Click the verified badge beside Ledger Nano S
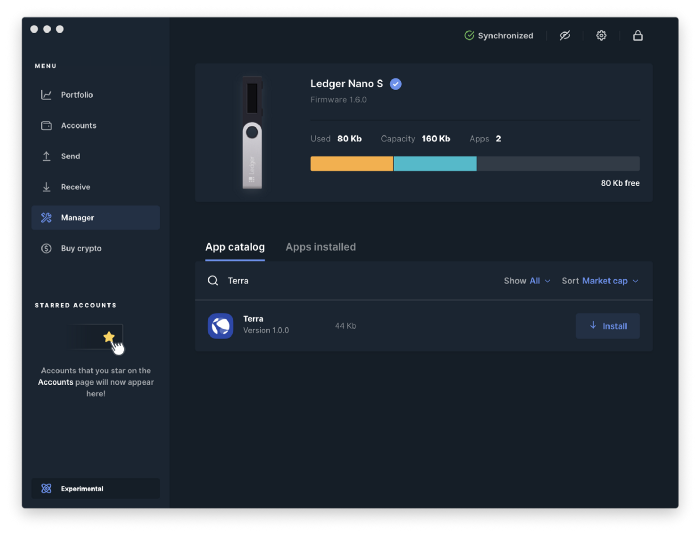700x535 pixels. pyautogui.click(x=396, y=84)
